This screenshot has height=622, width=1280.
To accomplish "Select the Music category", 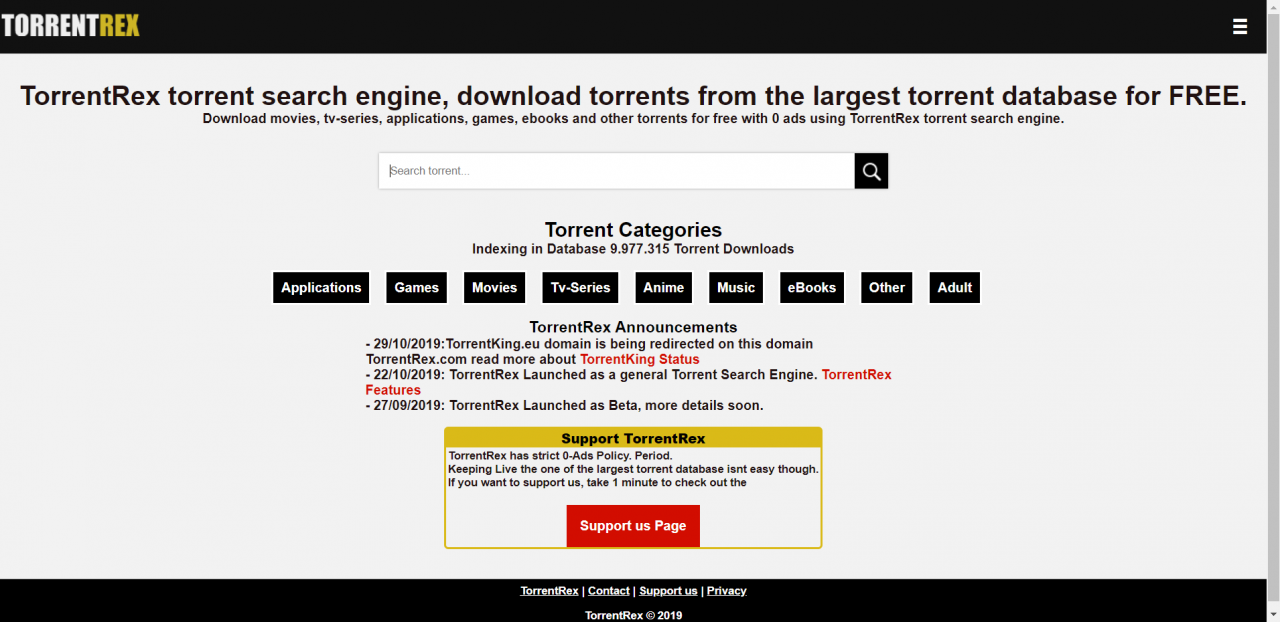I will [736, 288].
